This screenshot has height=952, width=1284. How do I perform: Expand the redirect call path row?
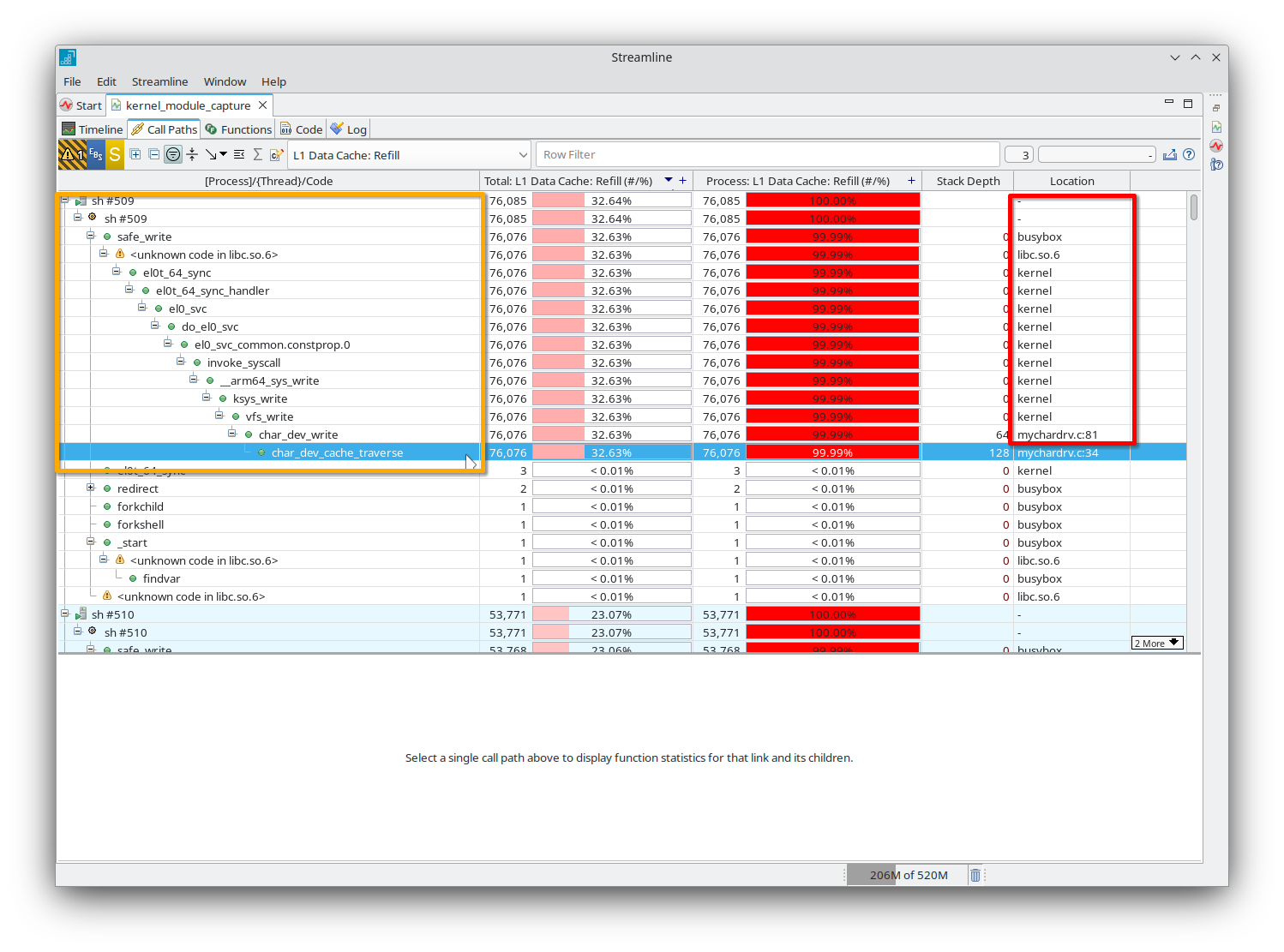(x=91, y=487)
